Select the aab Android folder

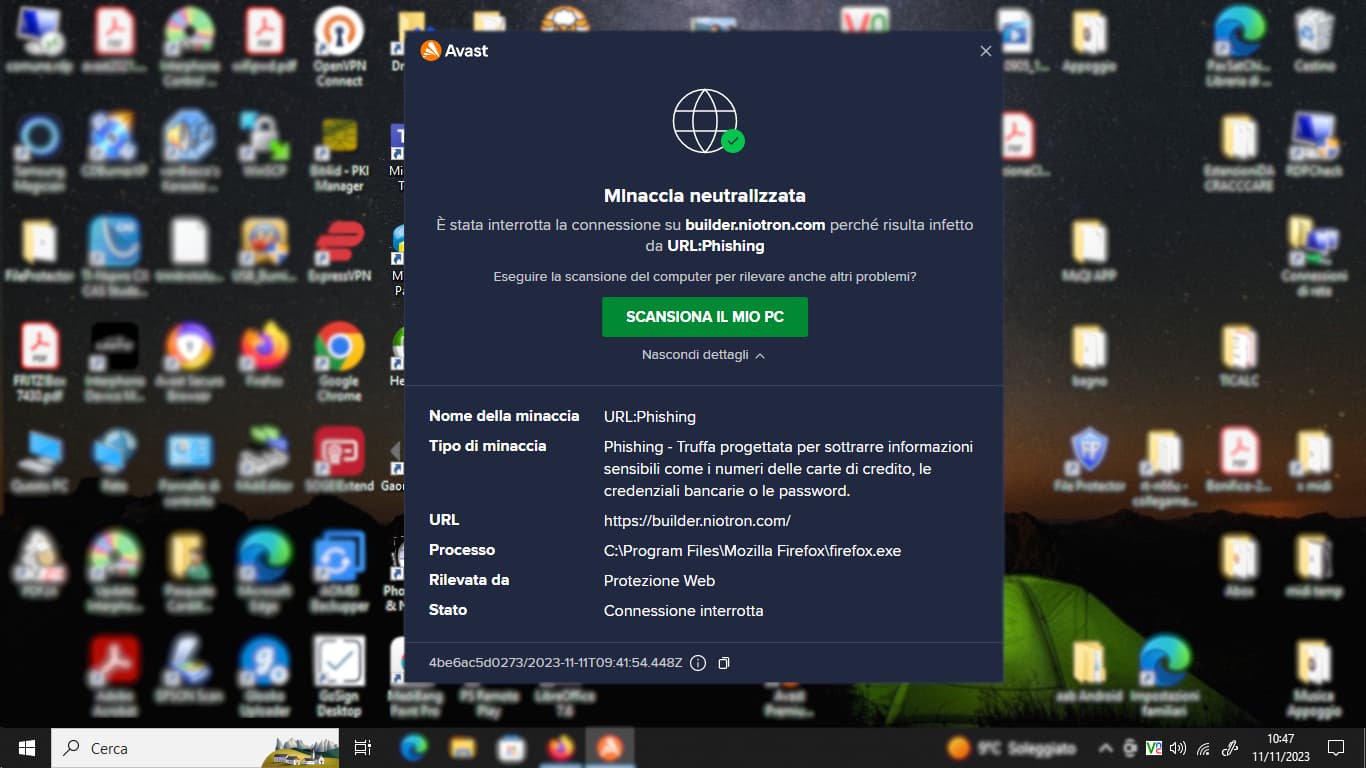click(x=1089, y=671)
